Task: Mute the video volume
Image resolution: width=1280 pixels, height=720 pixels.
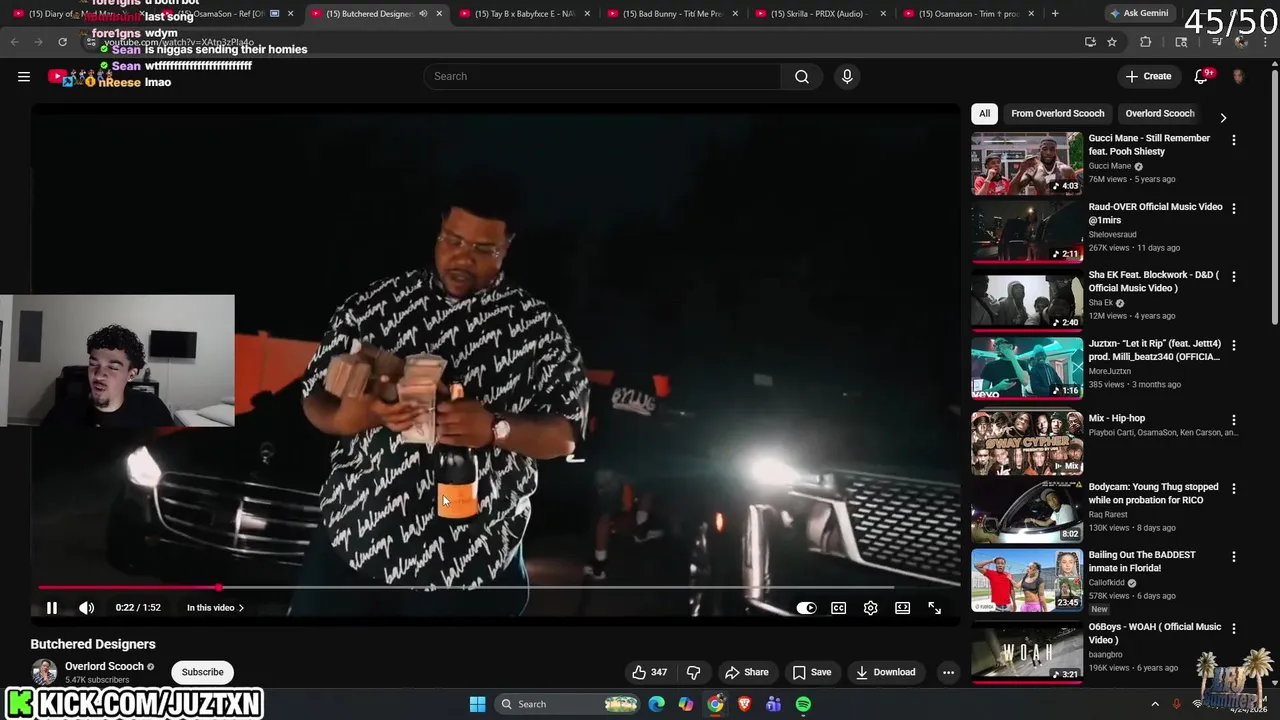Action: [x=87, y=608]
